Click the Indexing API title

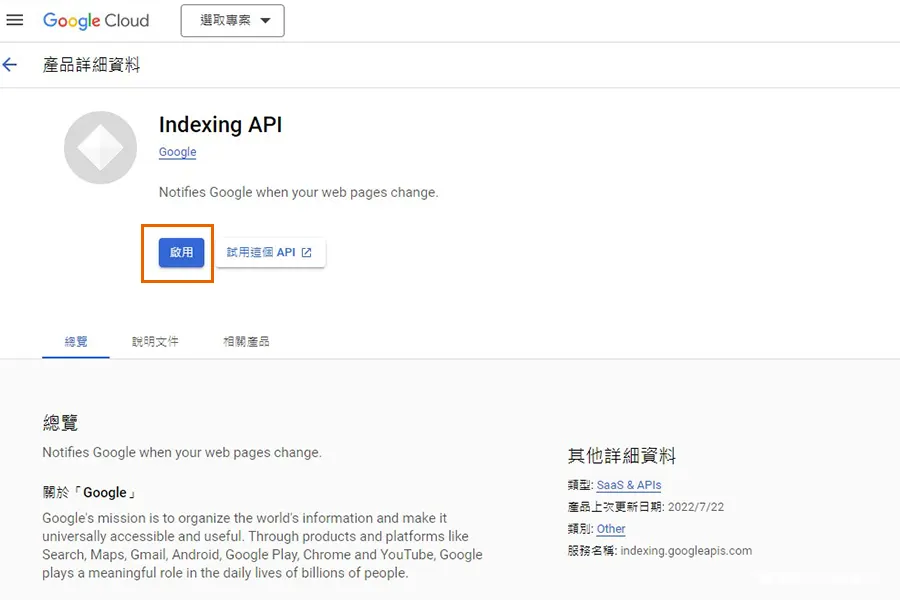pyautogui.click(x=220, y=125)
